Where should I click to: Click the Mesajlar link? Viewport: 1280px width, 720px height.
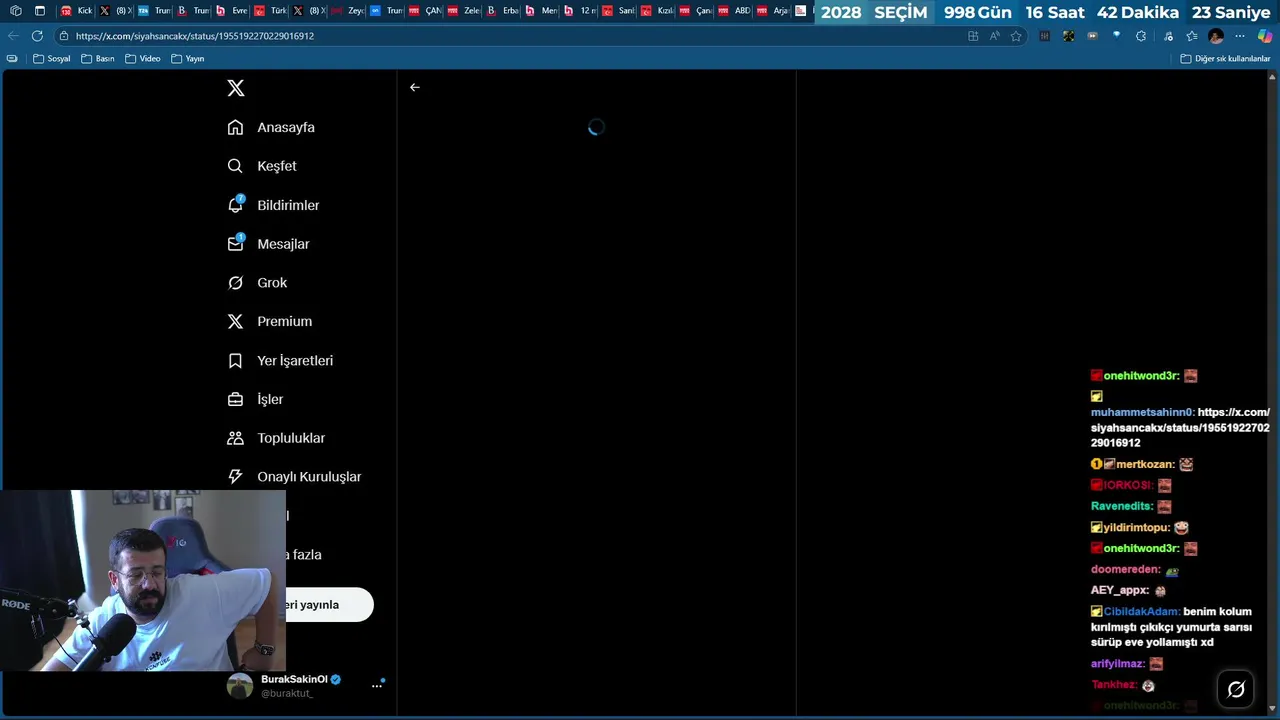point(283,244)
